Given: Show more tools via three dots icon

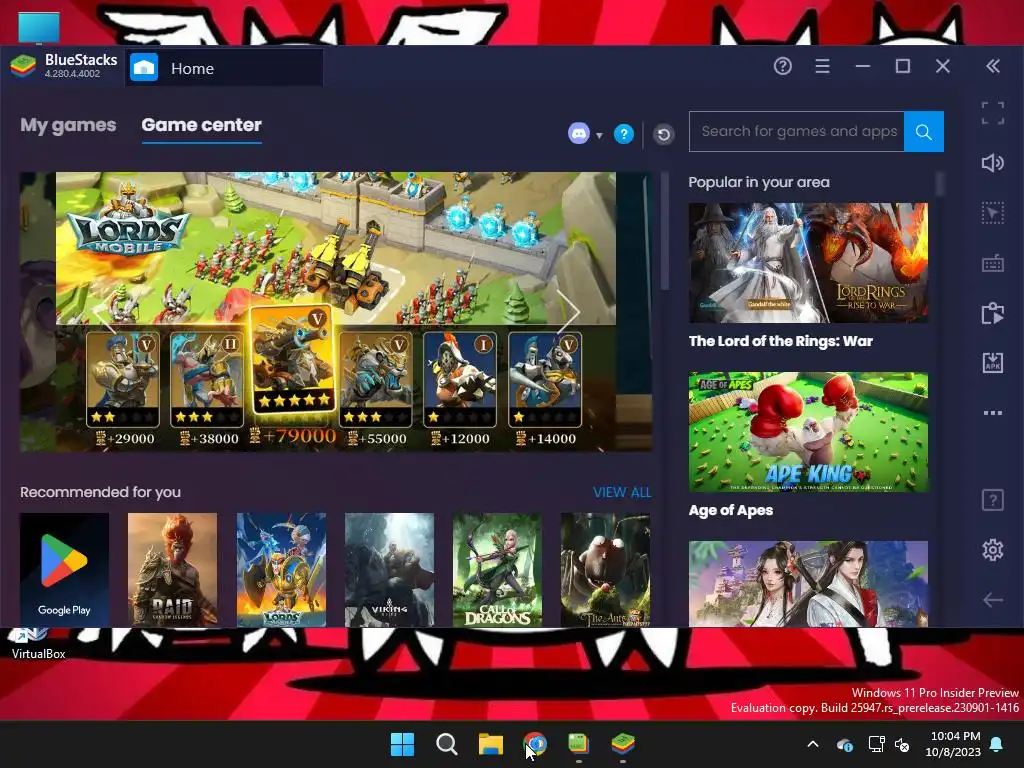Looking at the screenshot, I should tap(993, 413).
